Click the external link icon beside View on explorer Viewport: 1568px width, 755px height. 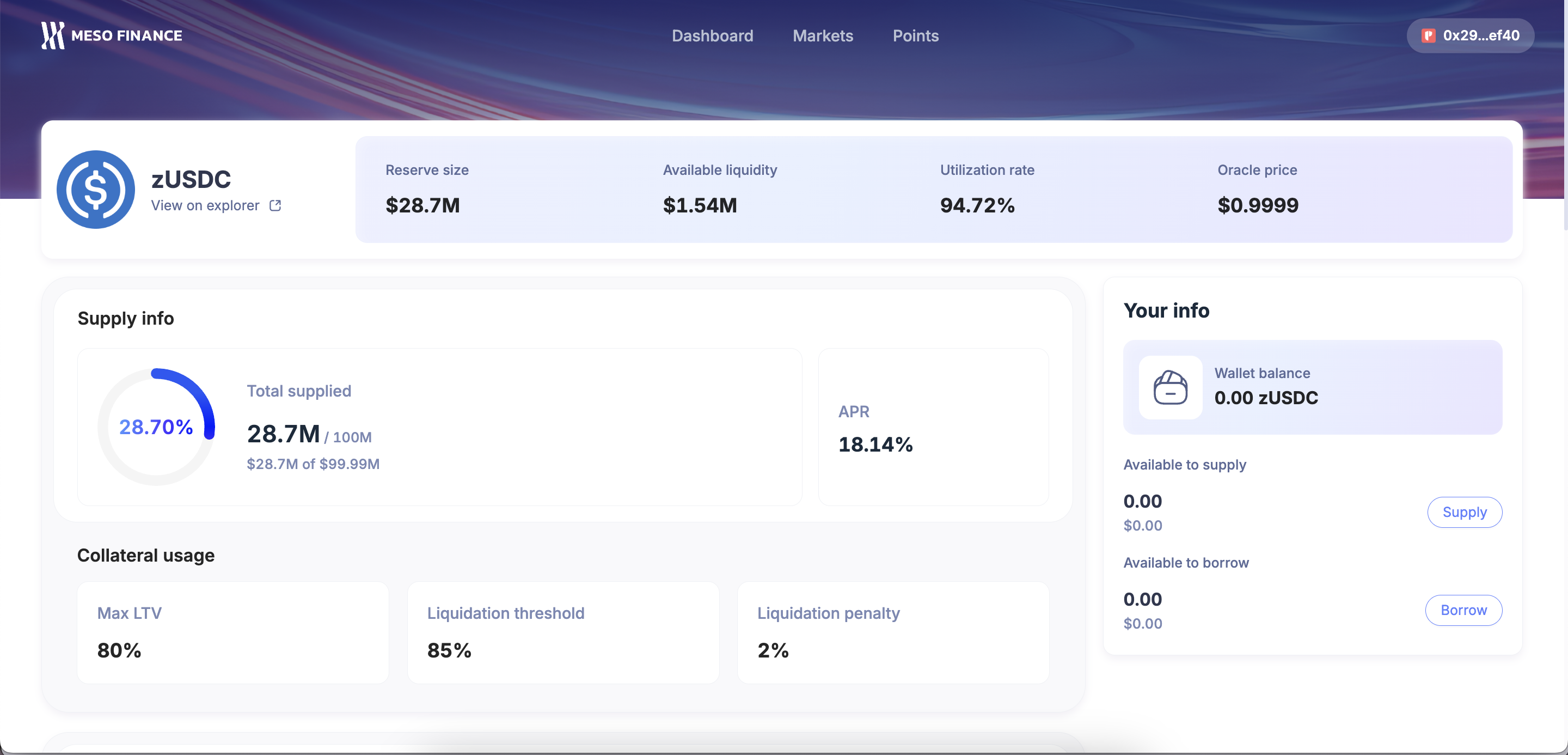275,206
